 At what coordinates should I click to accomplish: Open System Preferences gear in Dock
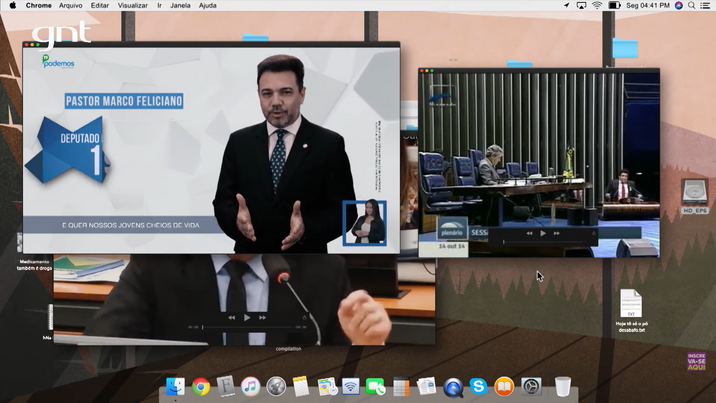click(x=531, y=387)
